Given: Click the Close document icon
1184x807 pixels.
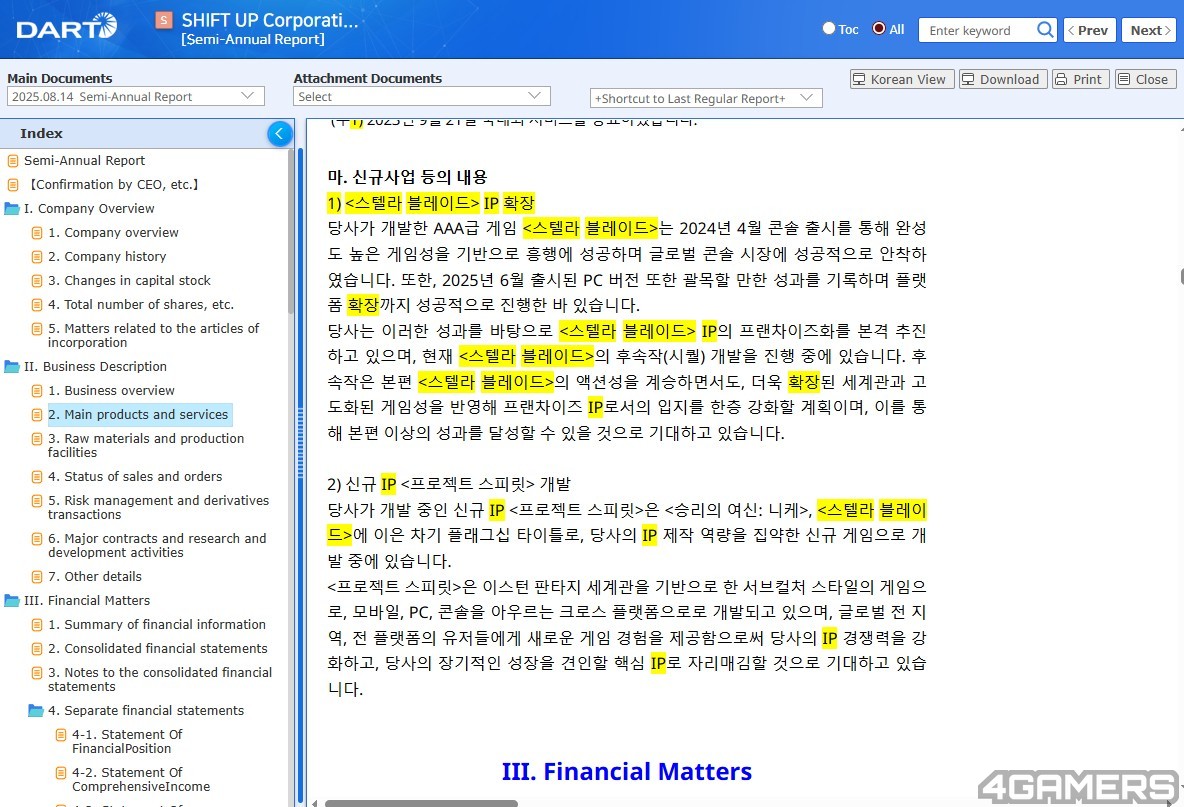Looking at the screenshot, I should (1124, 79).
